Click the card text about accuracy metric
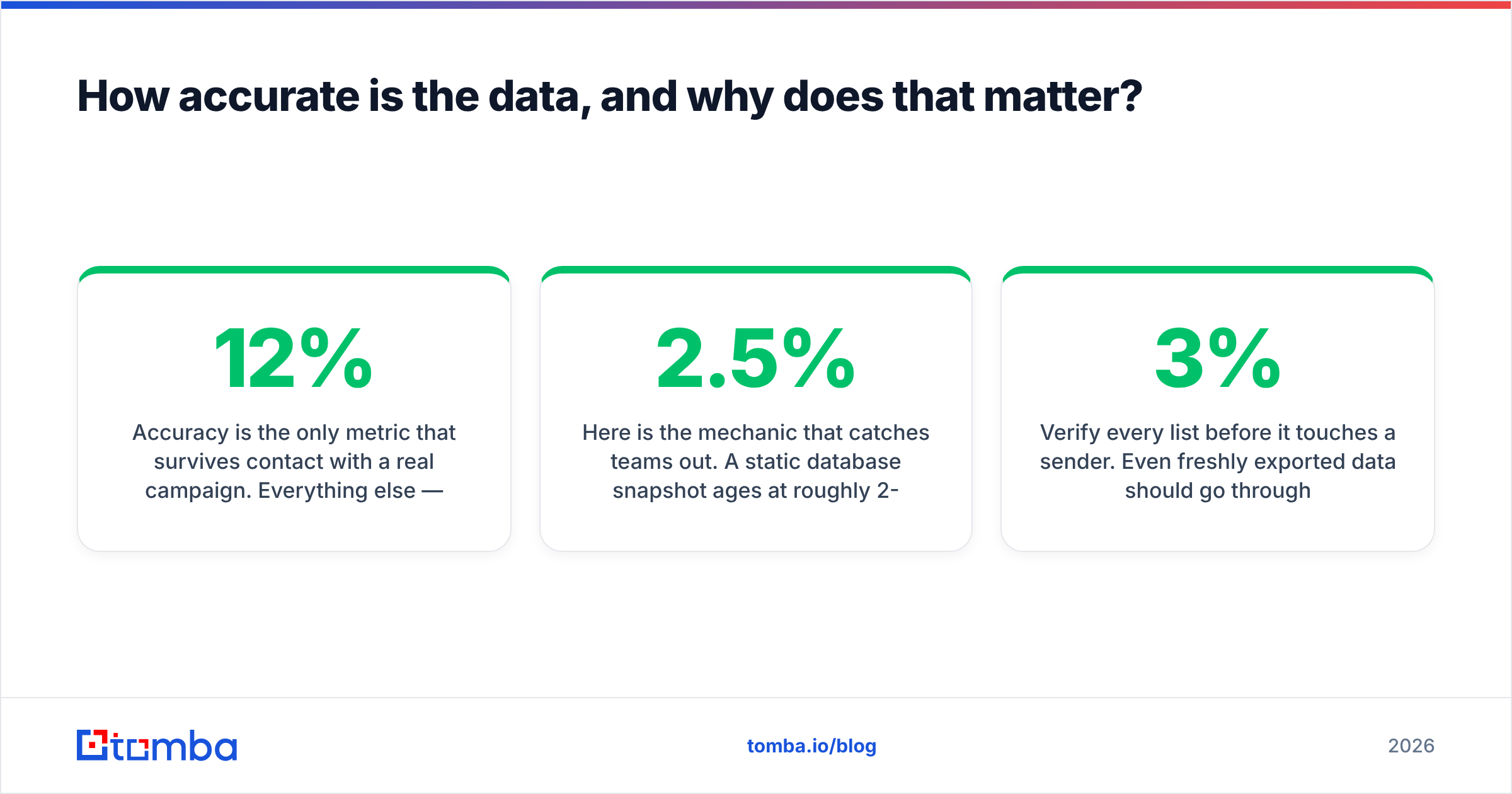 point(294,461)
